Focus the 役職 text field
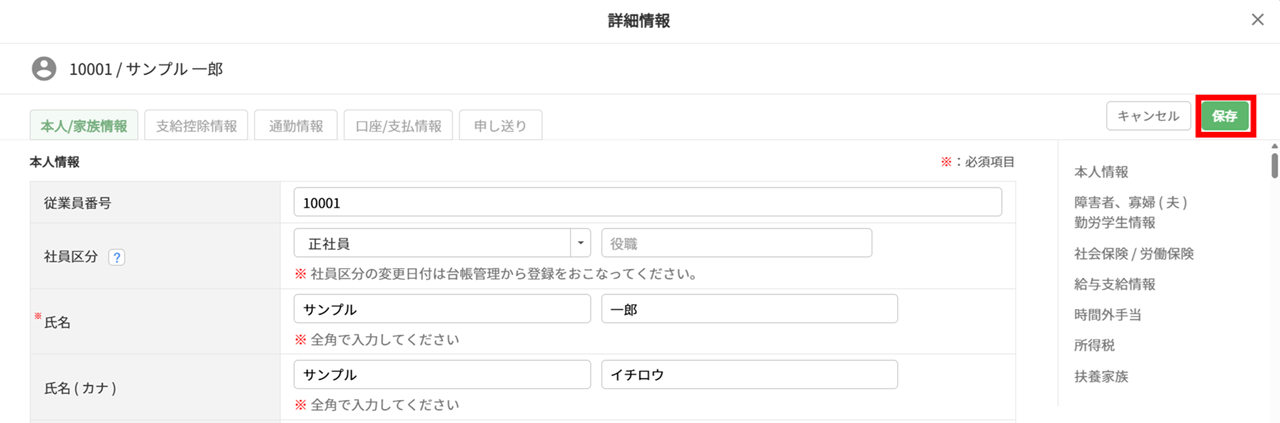The height and width of the screenshot is (423, 1280). click(736, 243)
